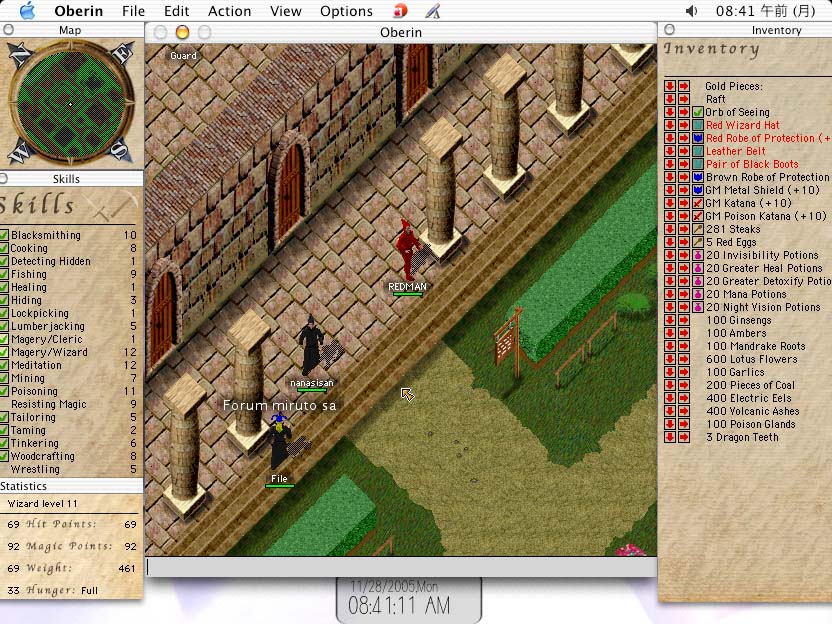The height and width of the screenshot is (624, 832).
Task: Click the Mining skill checkbox
Action: (x=4, y=378)
